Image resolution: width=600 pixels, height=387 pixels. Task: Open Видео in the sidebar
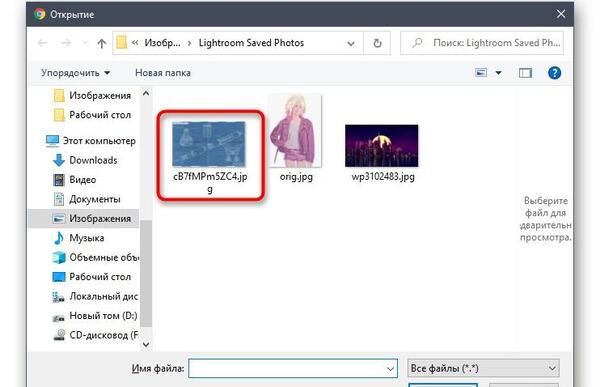tap(75, 180)
